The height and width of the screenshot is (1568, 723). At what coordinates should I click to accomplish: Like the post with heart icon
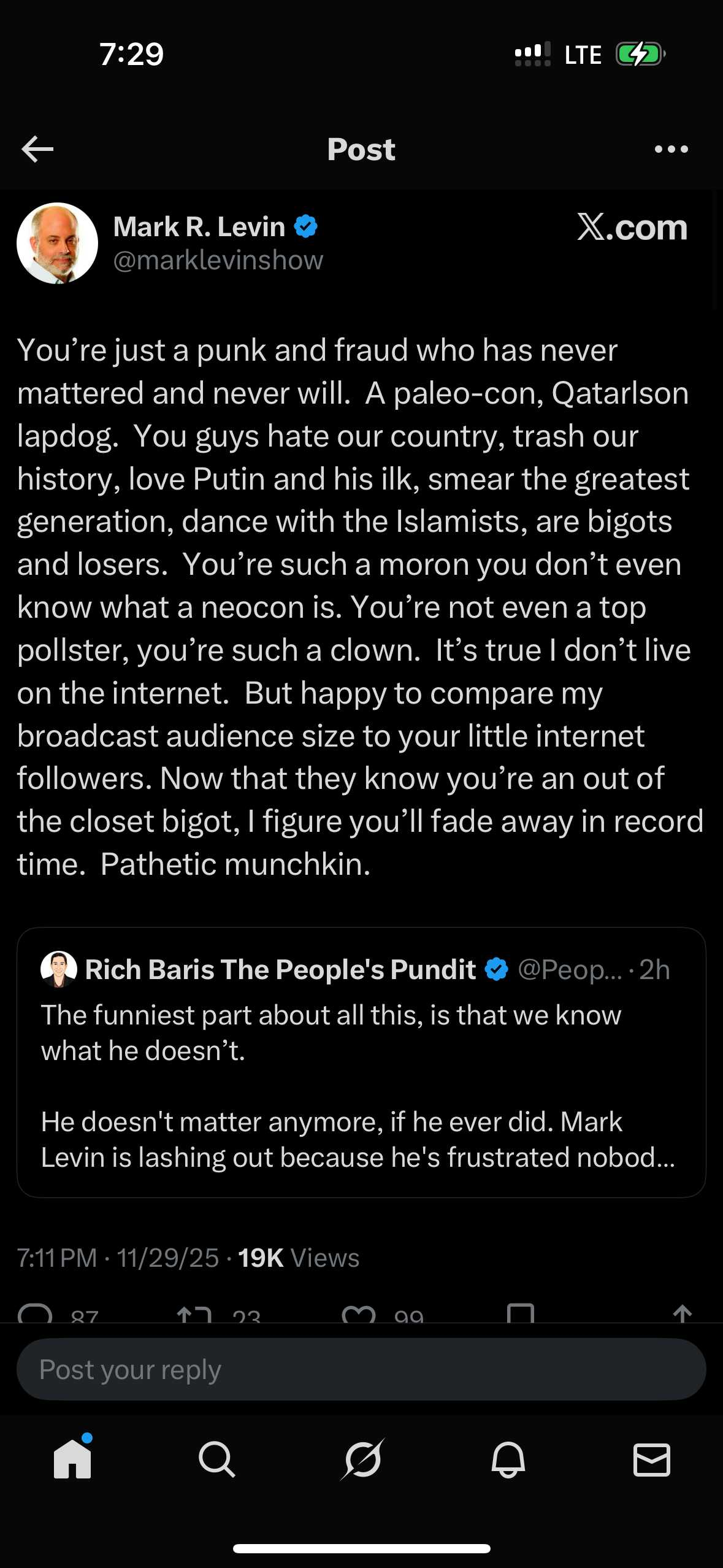click(x=359, y=1314)
